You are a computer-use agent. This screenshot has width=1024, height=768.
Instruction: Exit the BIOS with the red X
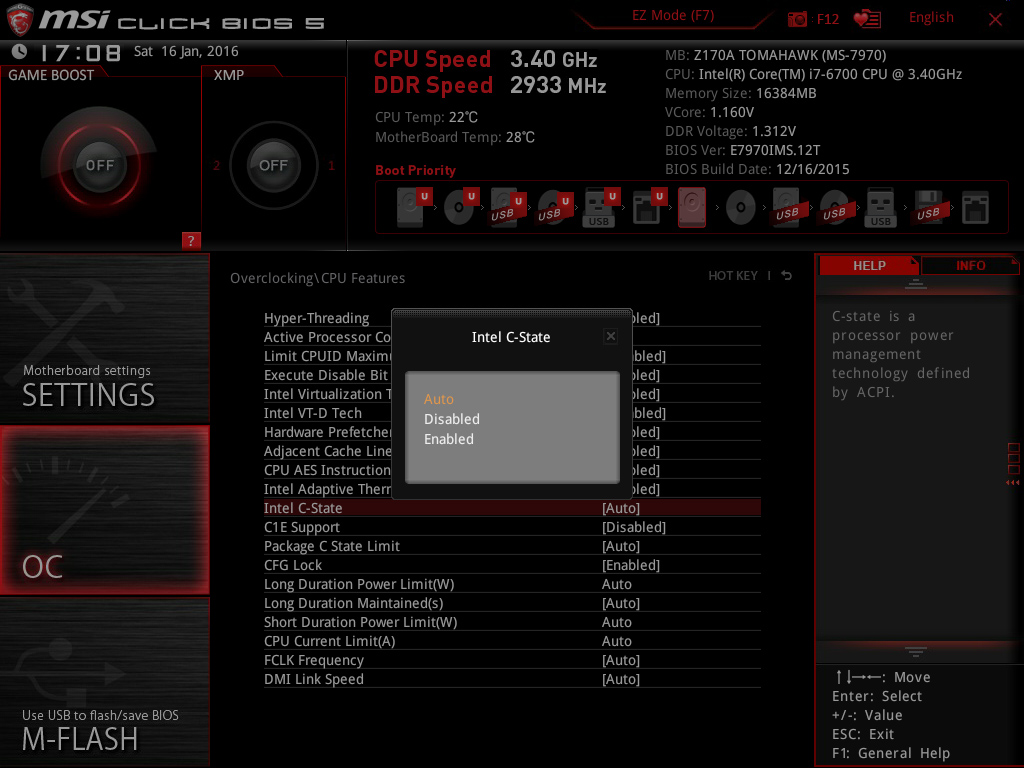coord(995,20)
